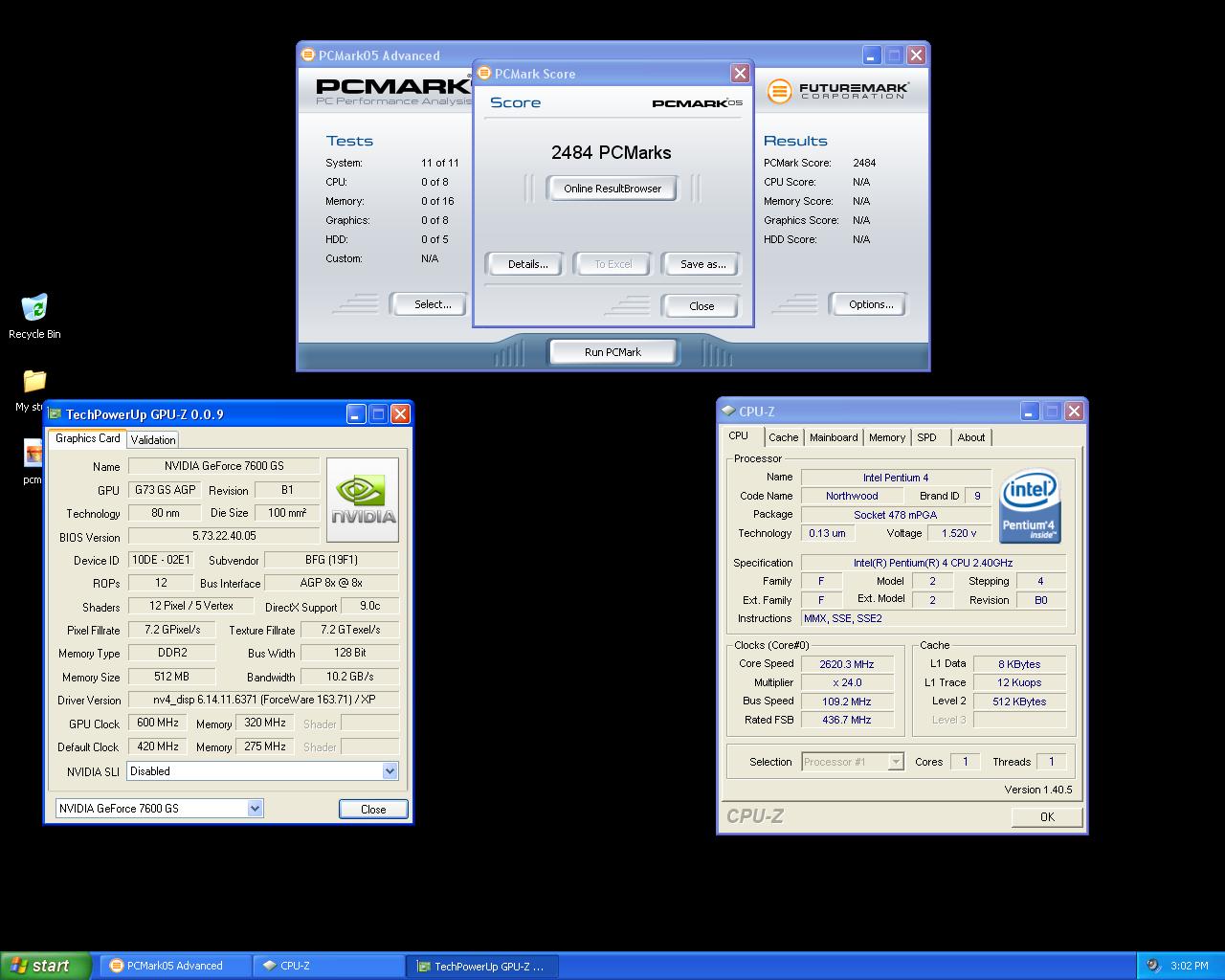Click the GPU Name field NVIDIA GeForce 7600 GS
The width and height of the screenshot is (1225, 980).
click(224, 466)
